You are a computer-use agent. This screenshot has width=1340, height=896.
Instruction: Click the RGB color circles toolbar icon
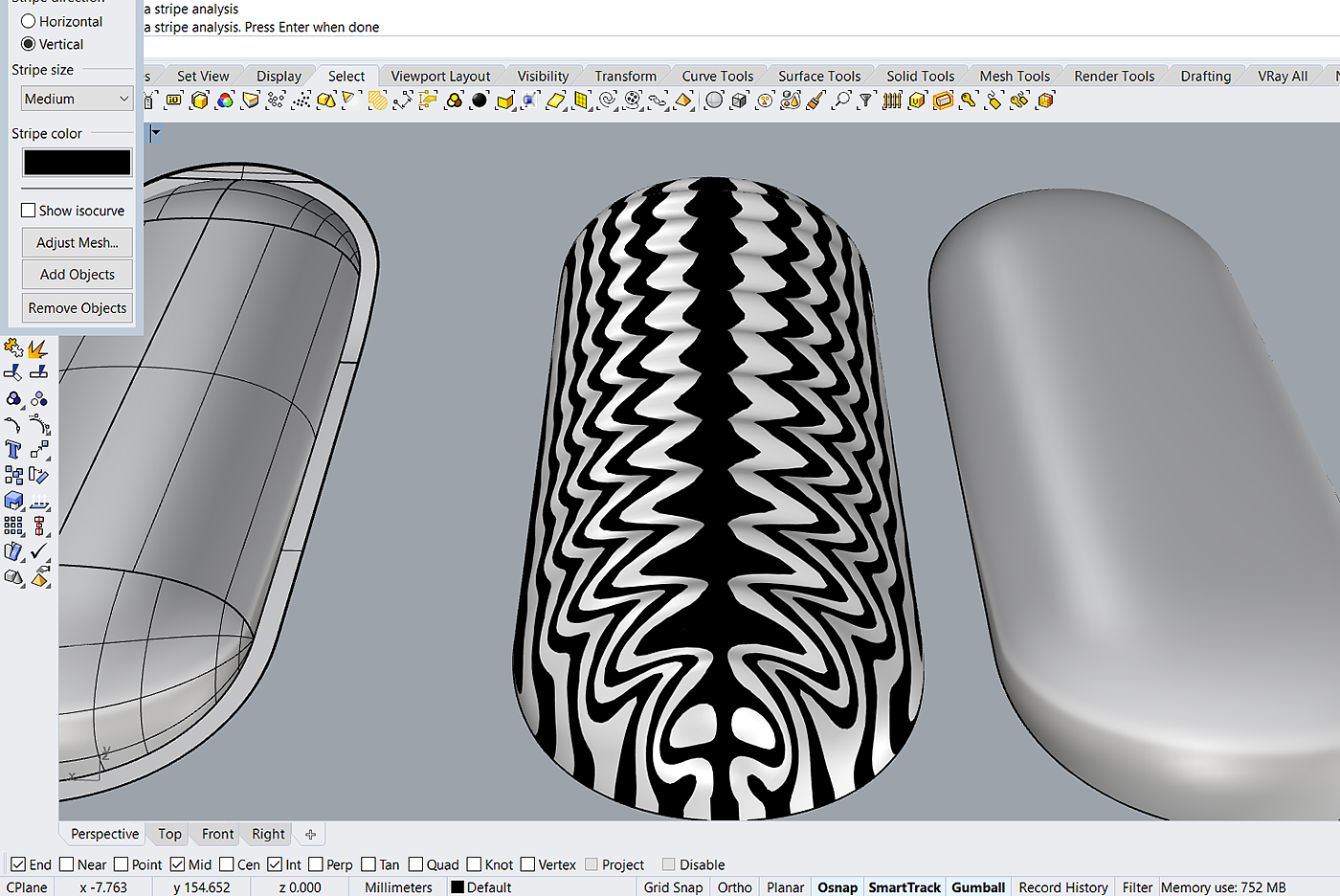[225, 101]
